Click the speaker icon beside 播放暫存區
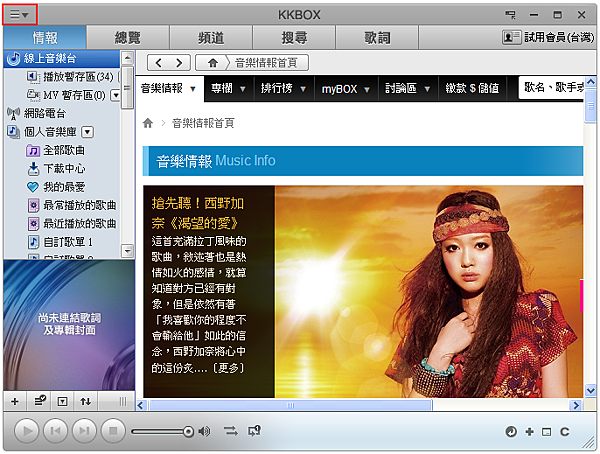The height and width of the screenshot is (454, 600). [x=33, y=77]
